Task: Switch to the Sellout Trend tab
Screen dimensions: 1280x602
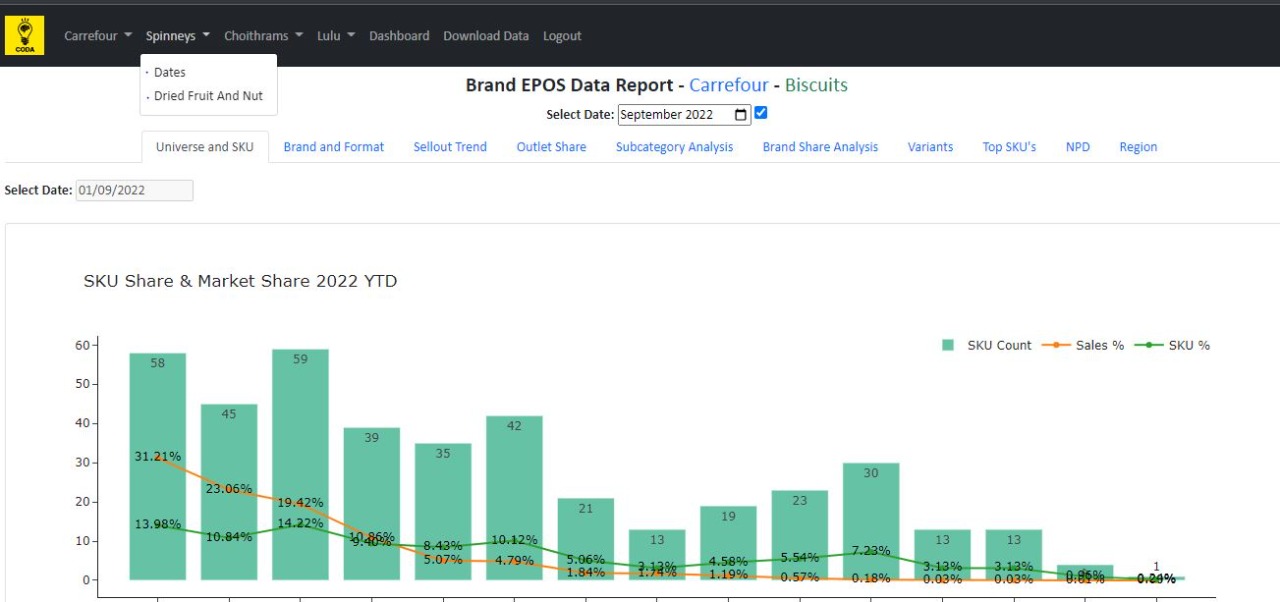Action: coord(450,147)
